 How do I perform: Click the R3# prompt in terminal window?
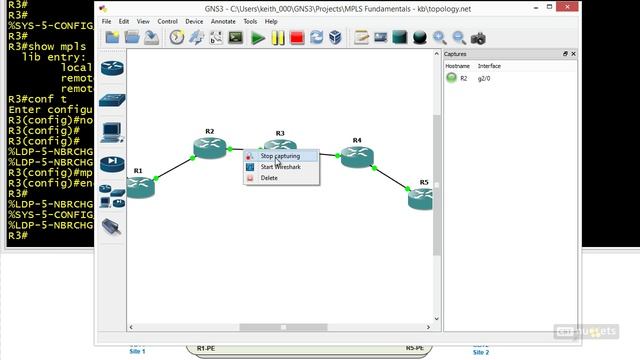coord(18,236)
